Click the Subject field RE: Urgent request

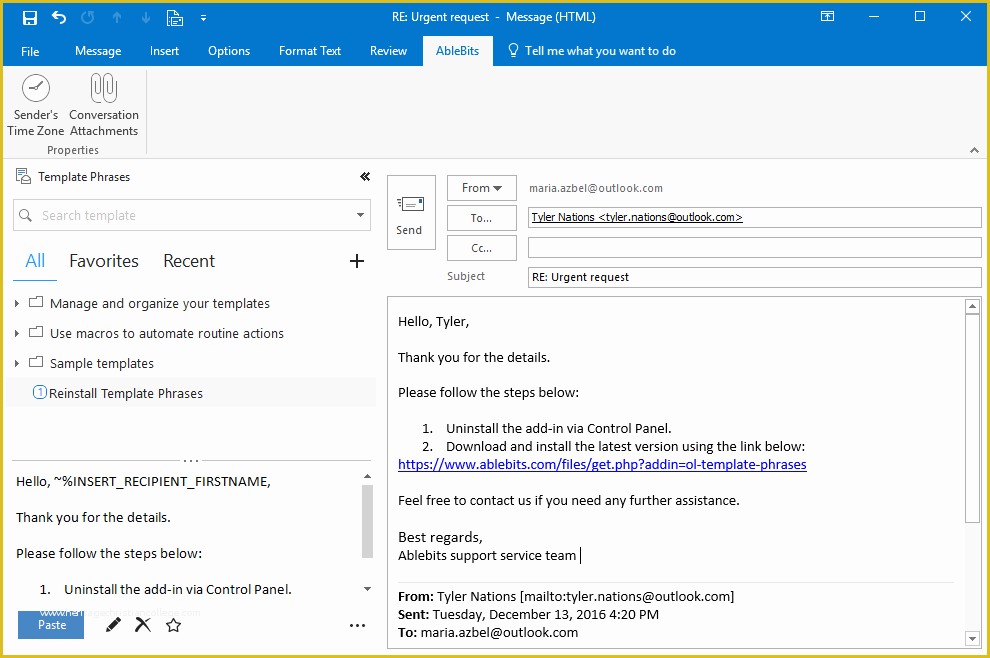pos(754,277)
